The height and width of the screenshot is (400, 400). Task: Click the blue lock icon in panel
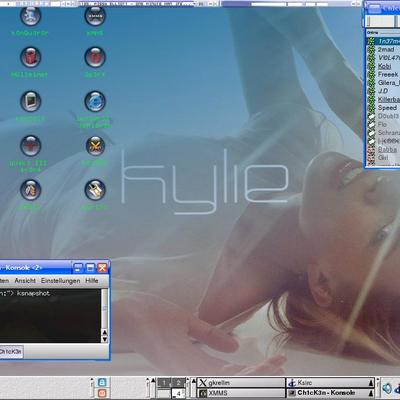click(102, 382)
